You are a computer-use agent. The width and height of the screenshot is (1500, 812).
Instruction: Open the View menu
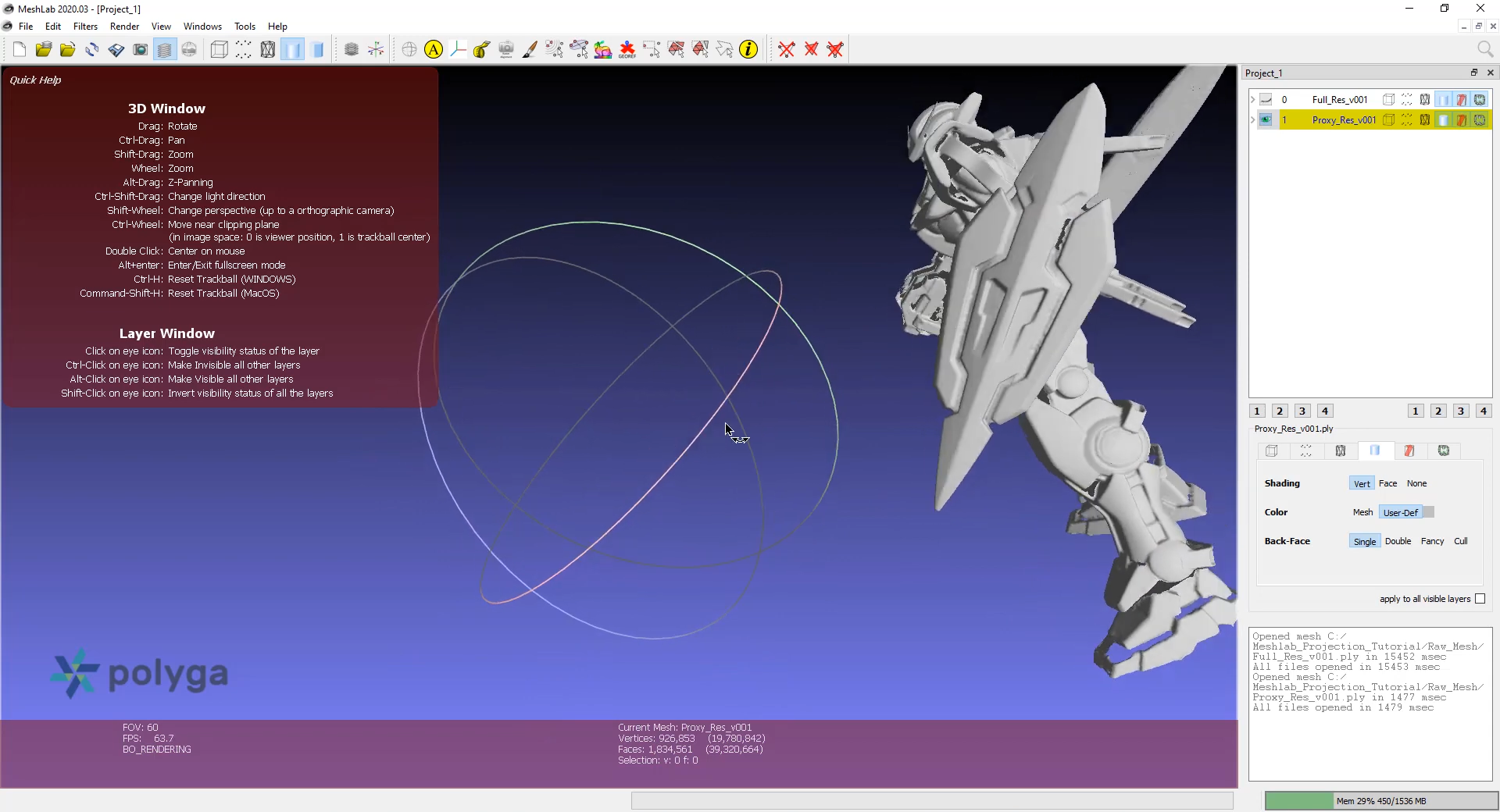(x=161, y=27)
